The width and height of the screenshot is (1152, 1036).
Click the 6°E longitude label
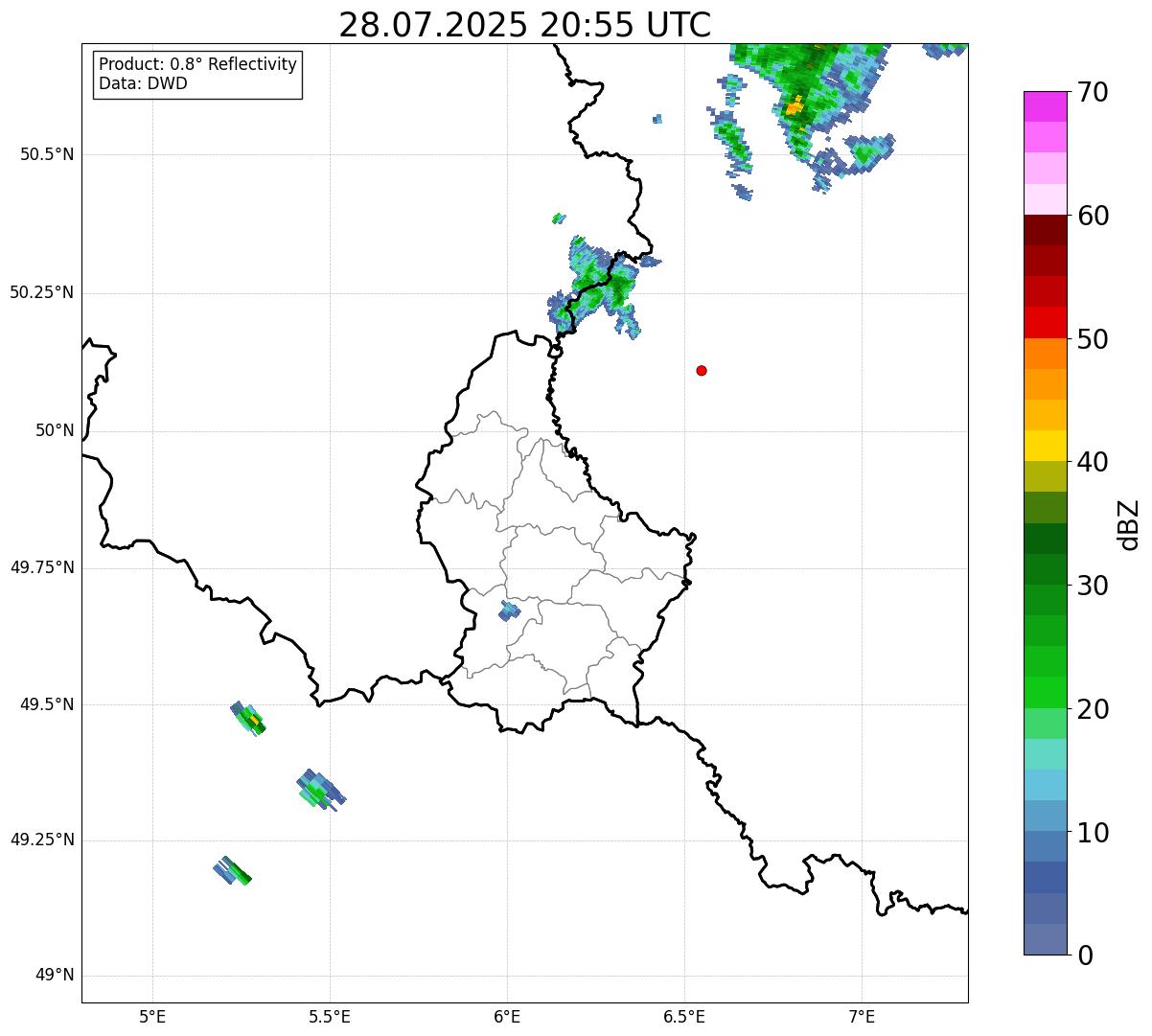pos(507,1016)
